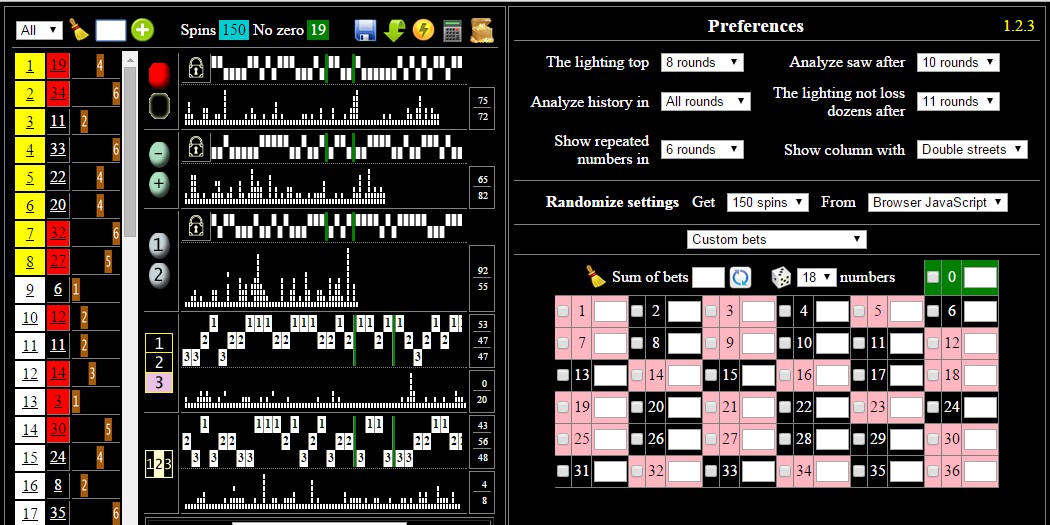The image size is (1050, 525).
Task: Click spin number 35 in history list
Action: (x=58, y=513)
